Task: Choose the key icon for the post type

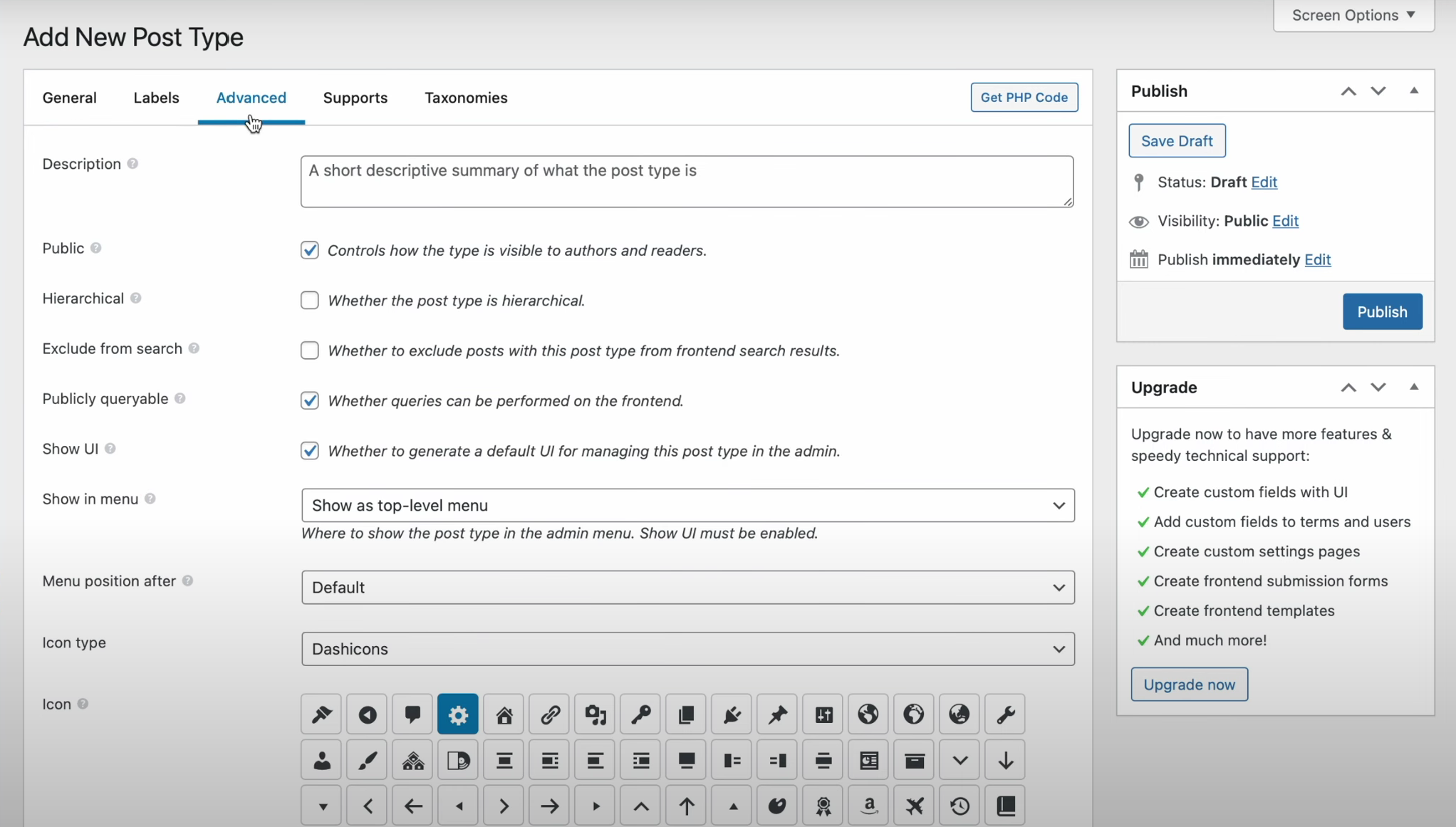Action: [x=640, y=714]
